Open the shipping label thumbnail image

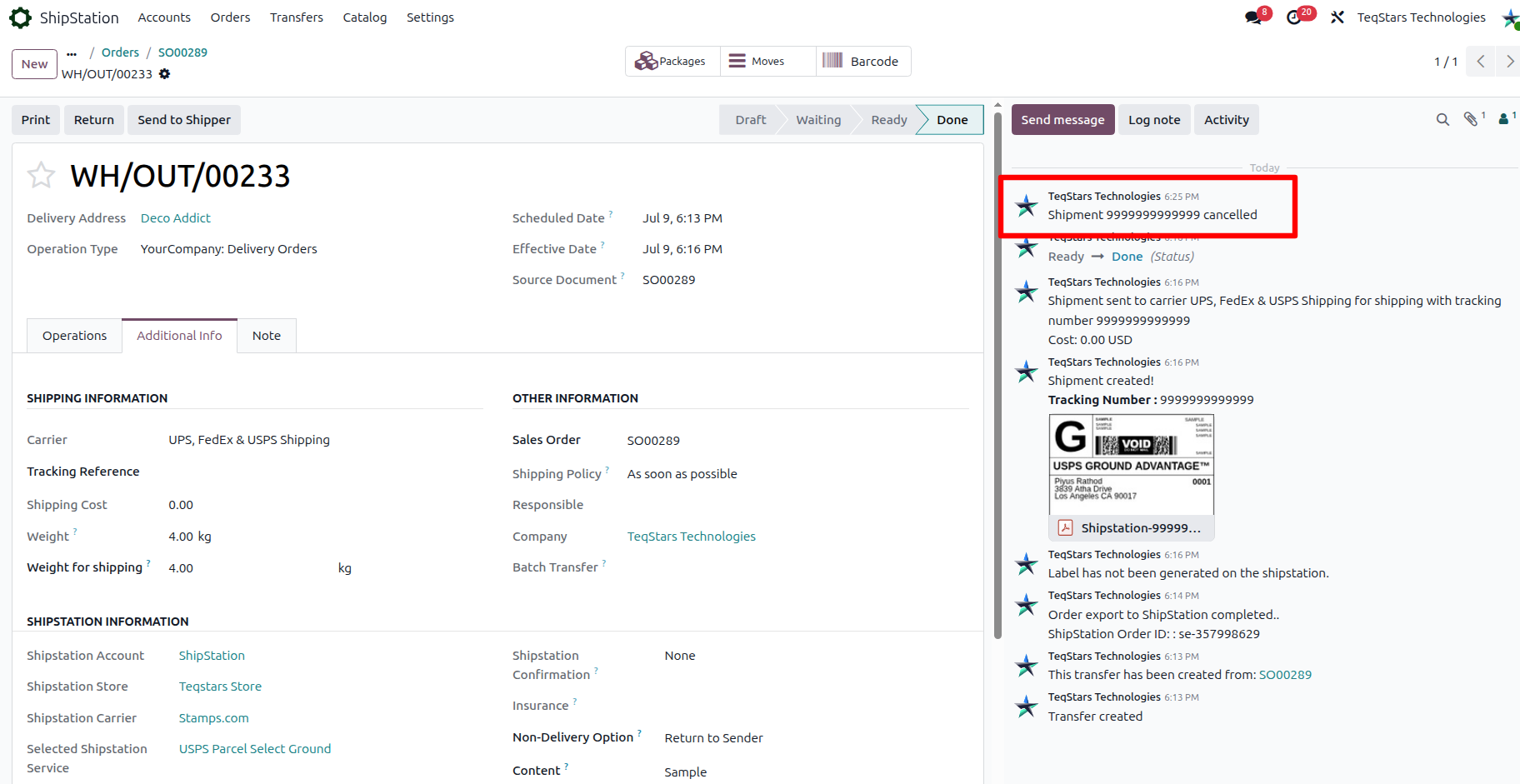click(1131, 464)
